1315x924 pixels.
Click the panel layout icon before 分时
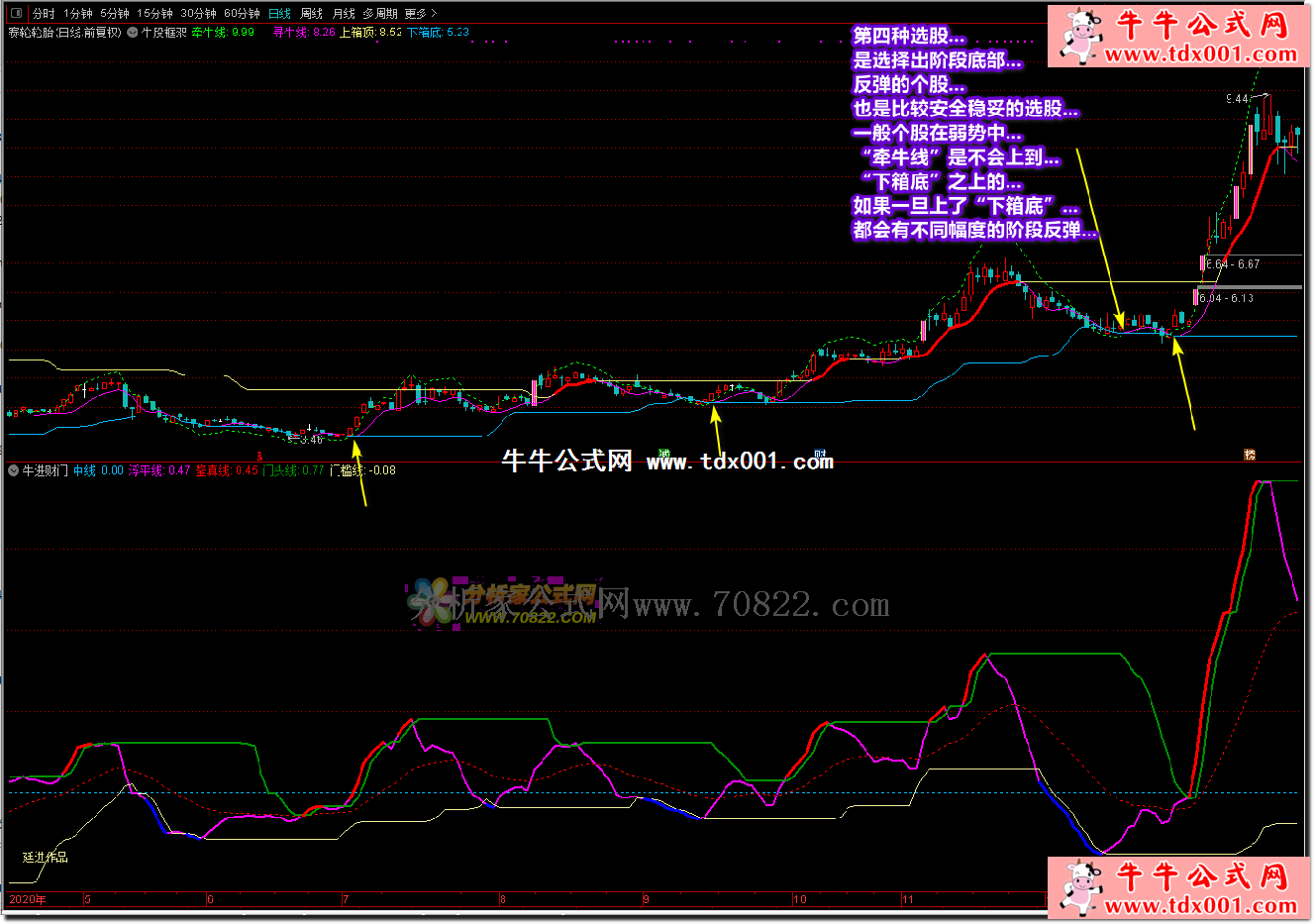pyautogui.click(x=16, y=13)
